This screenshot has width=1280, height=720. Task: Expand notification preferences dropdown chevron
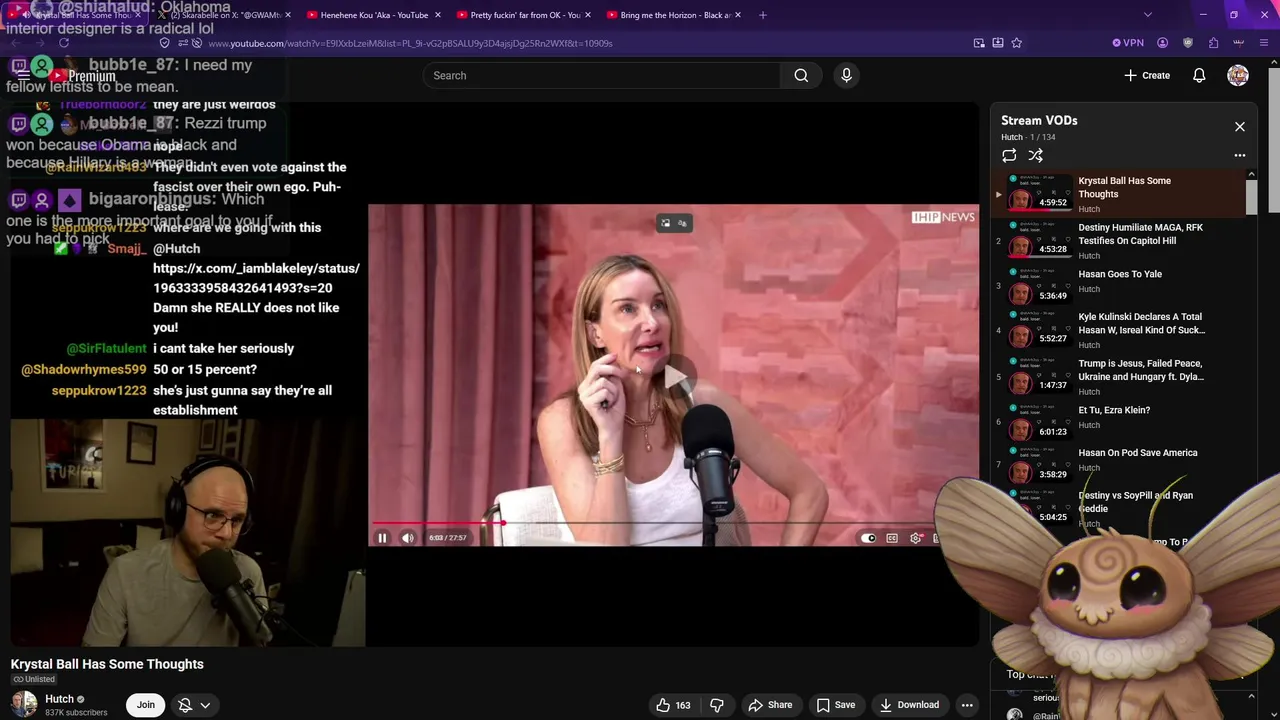pyautogui.click(x=205, y=705)
